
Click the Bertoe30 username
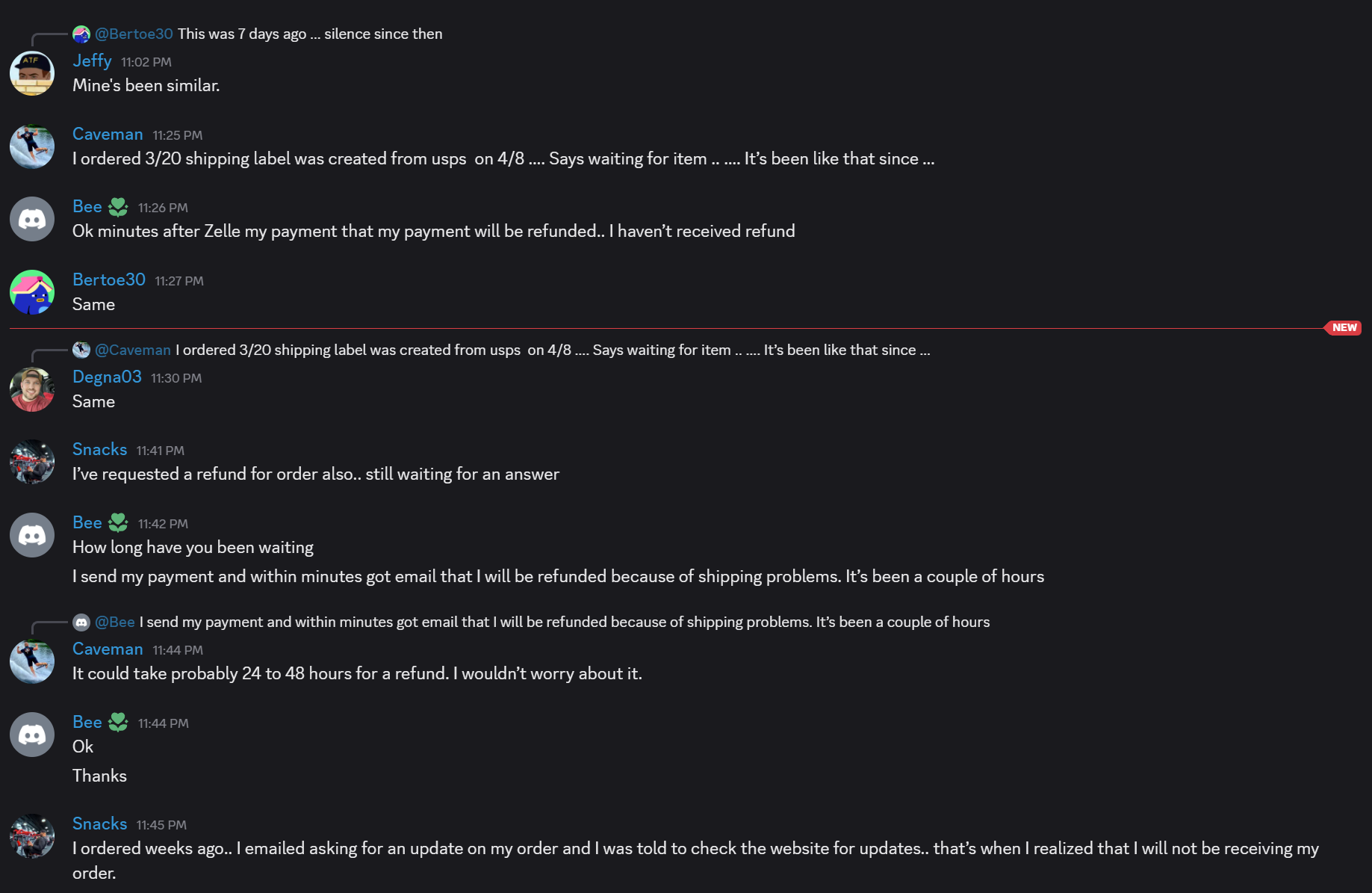pyautogui.click(x=108, y=279)
